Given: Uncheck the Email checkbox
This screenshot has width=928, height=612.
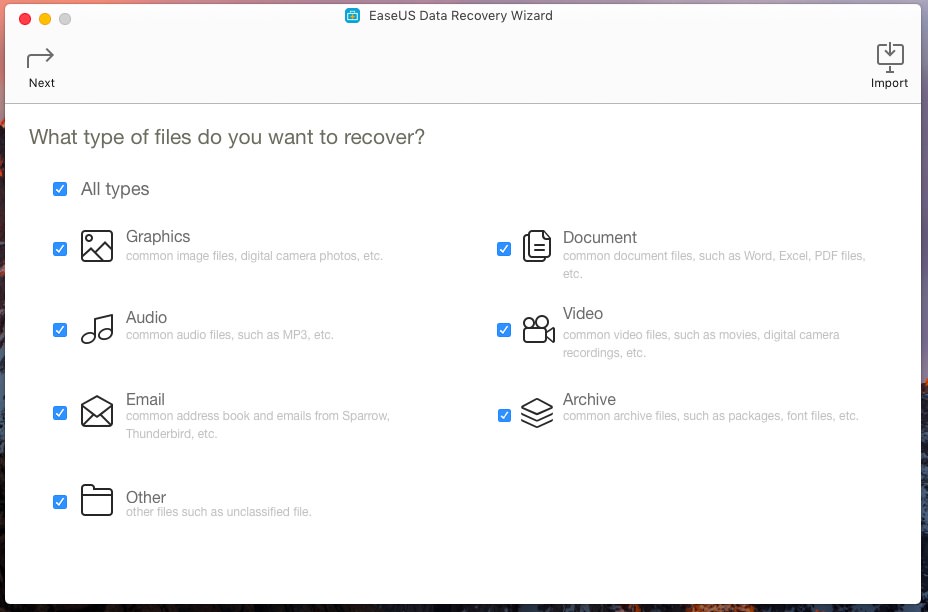Looking at the screenshot, I should 60,412.
